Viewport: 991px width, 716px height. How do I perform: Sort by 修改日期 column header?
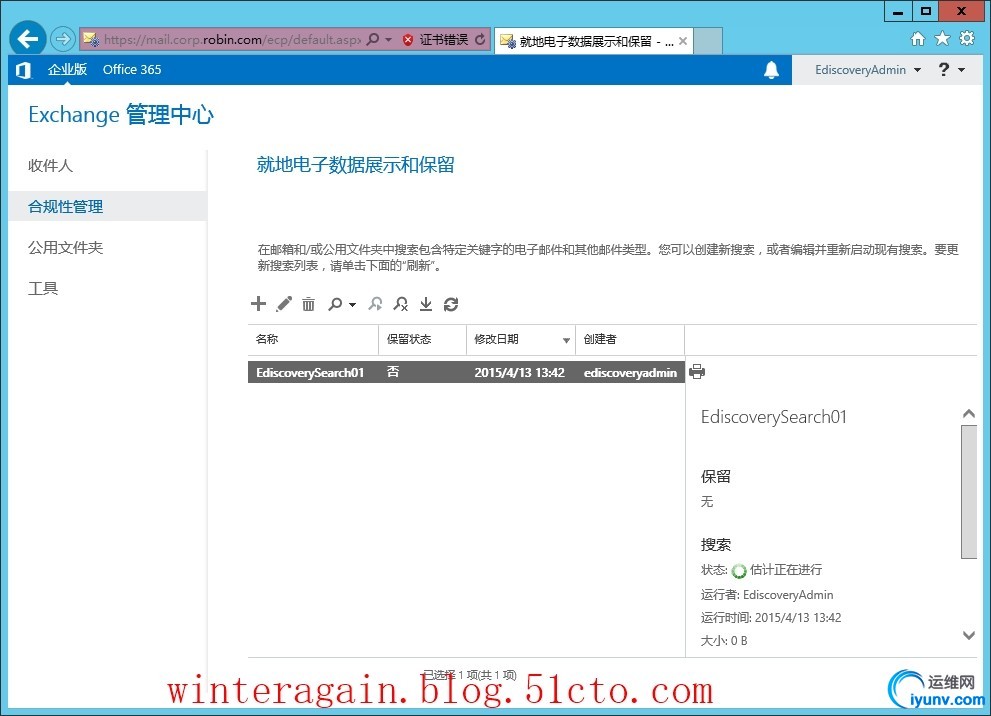(521, 339)
